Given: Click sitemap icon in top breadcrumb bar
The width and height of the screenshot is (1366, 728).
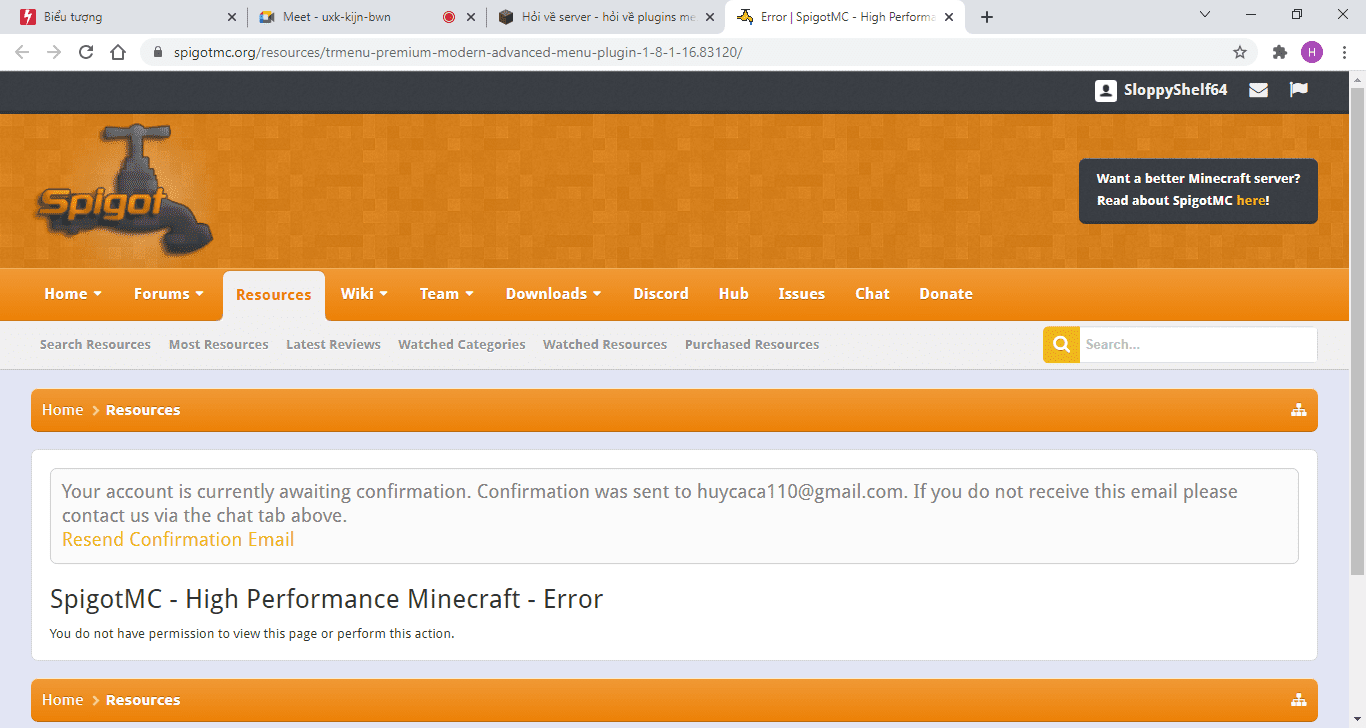Looking at the screenshot, I should point(1298,410).
